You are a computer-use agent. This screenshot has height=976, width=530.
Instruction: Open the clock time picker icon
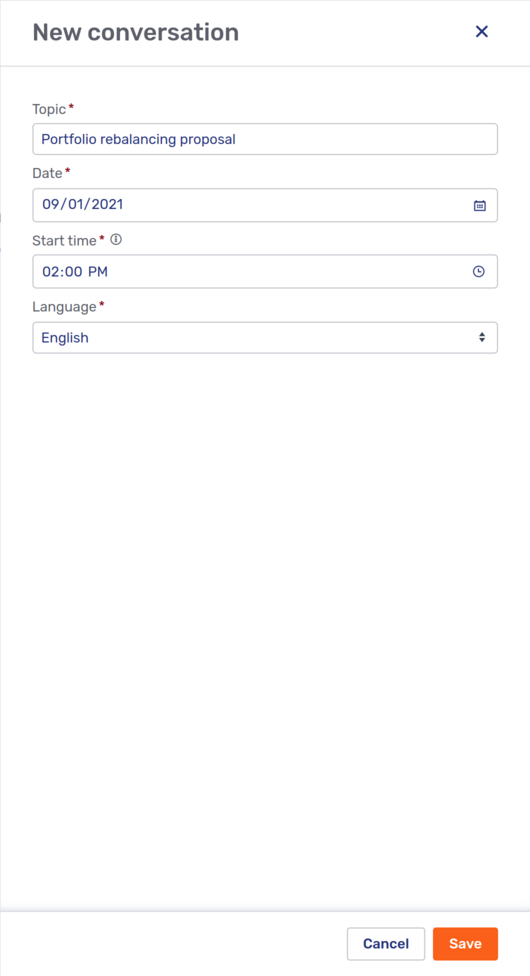(478, 271)
